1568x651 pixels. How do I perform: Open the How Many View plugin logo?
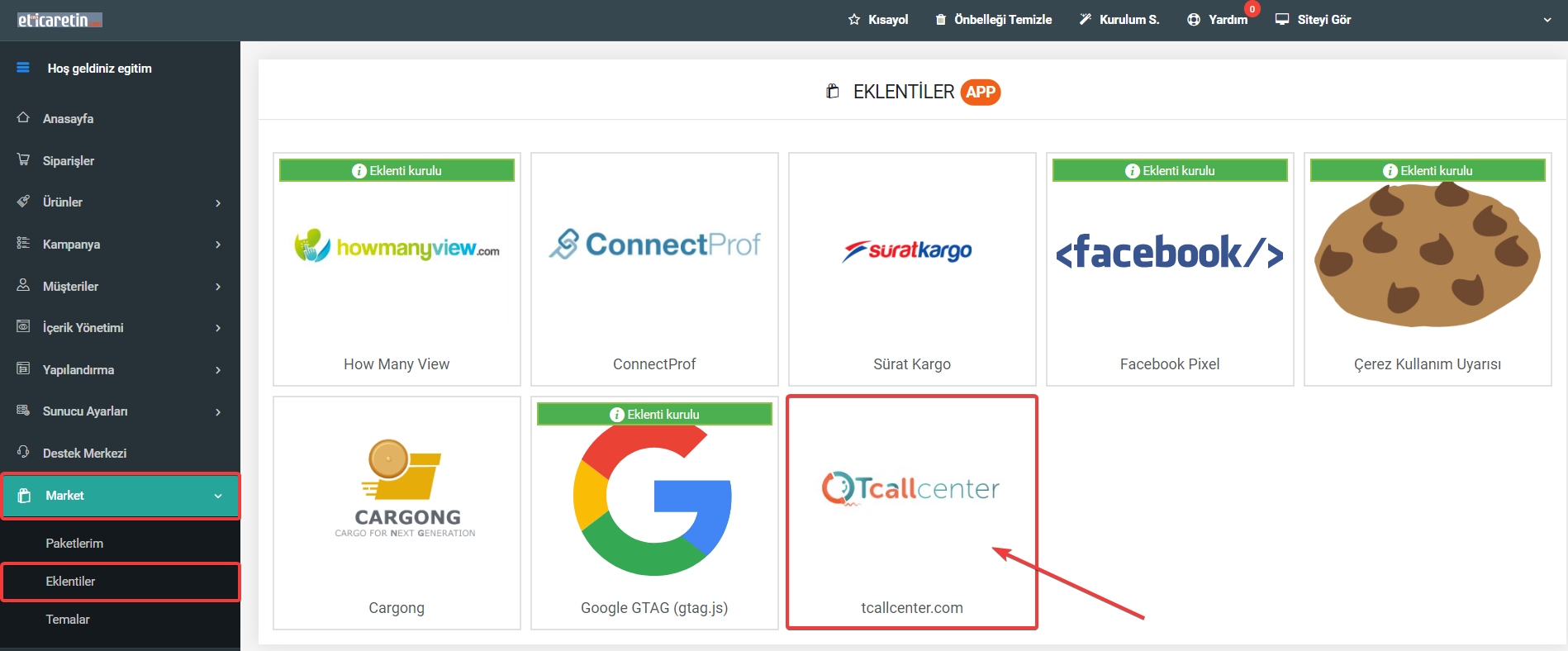(x=397, y=245)
